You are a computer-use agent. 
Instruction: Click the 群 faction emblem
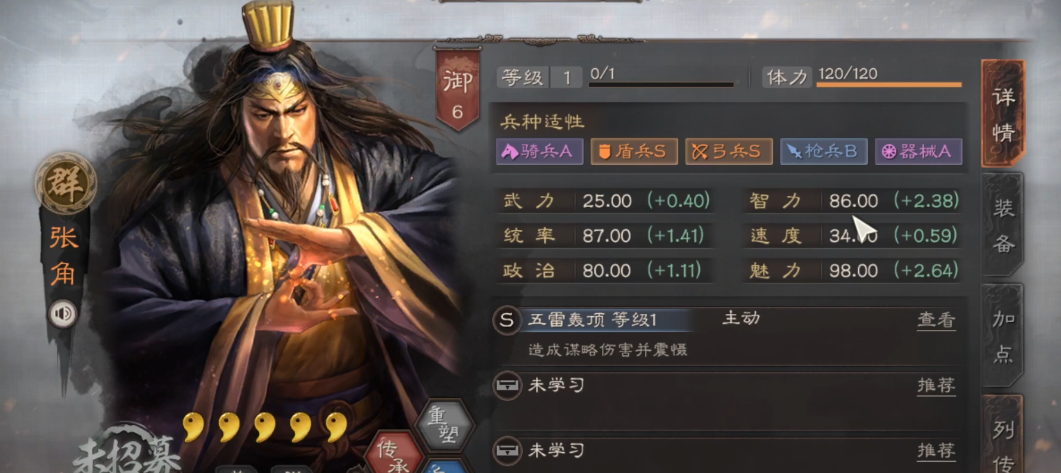point(66,183)
